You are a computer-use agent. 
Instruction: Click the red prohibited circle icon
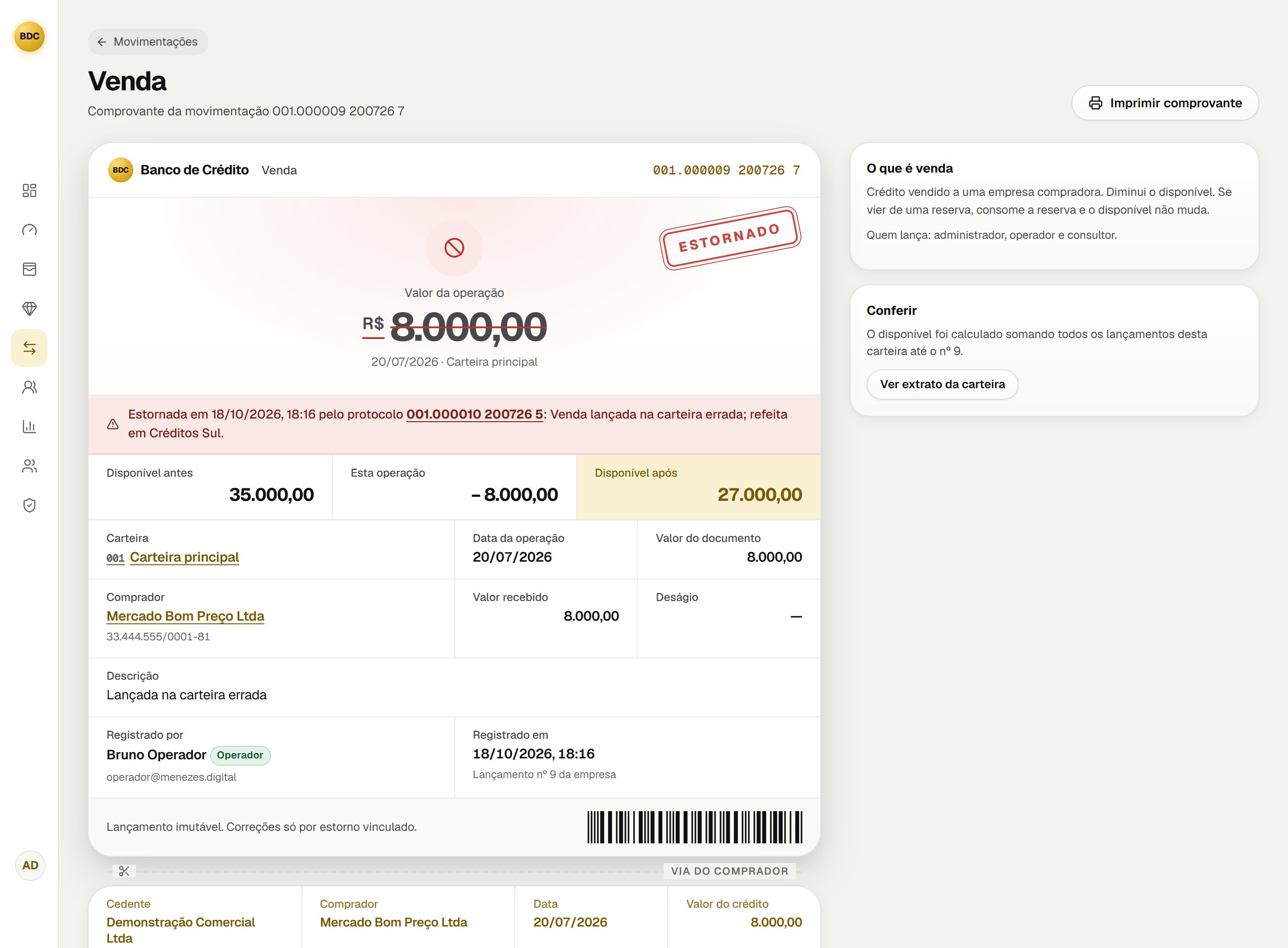coord(454,248)
